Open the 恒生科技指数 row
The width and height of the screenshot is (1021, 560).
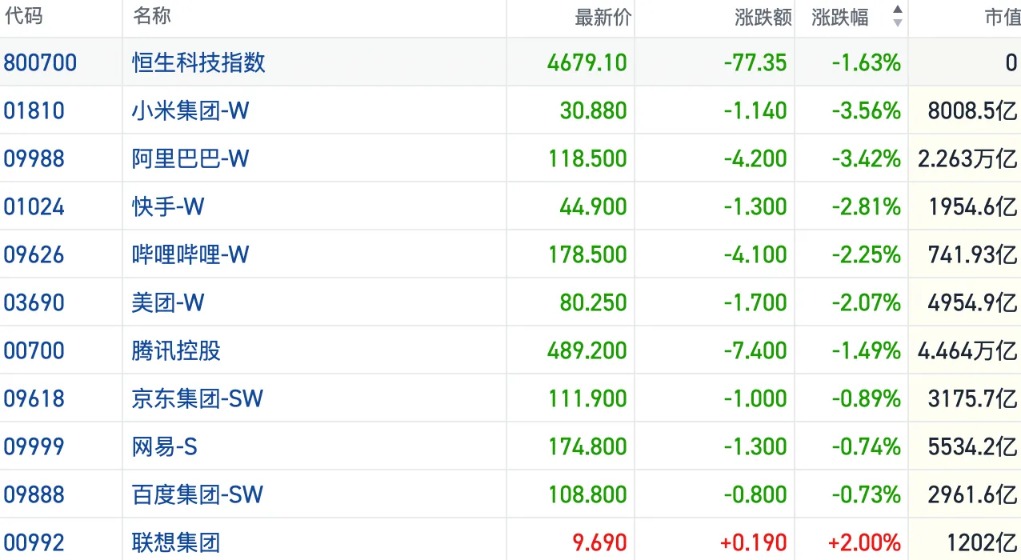tap(199, 62)
